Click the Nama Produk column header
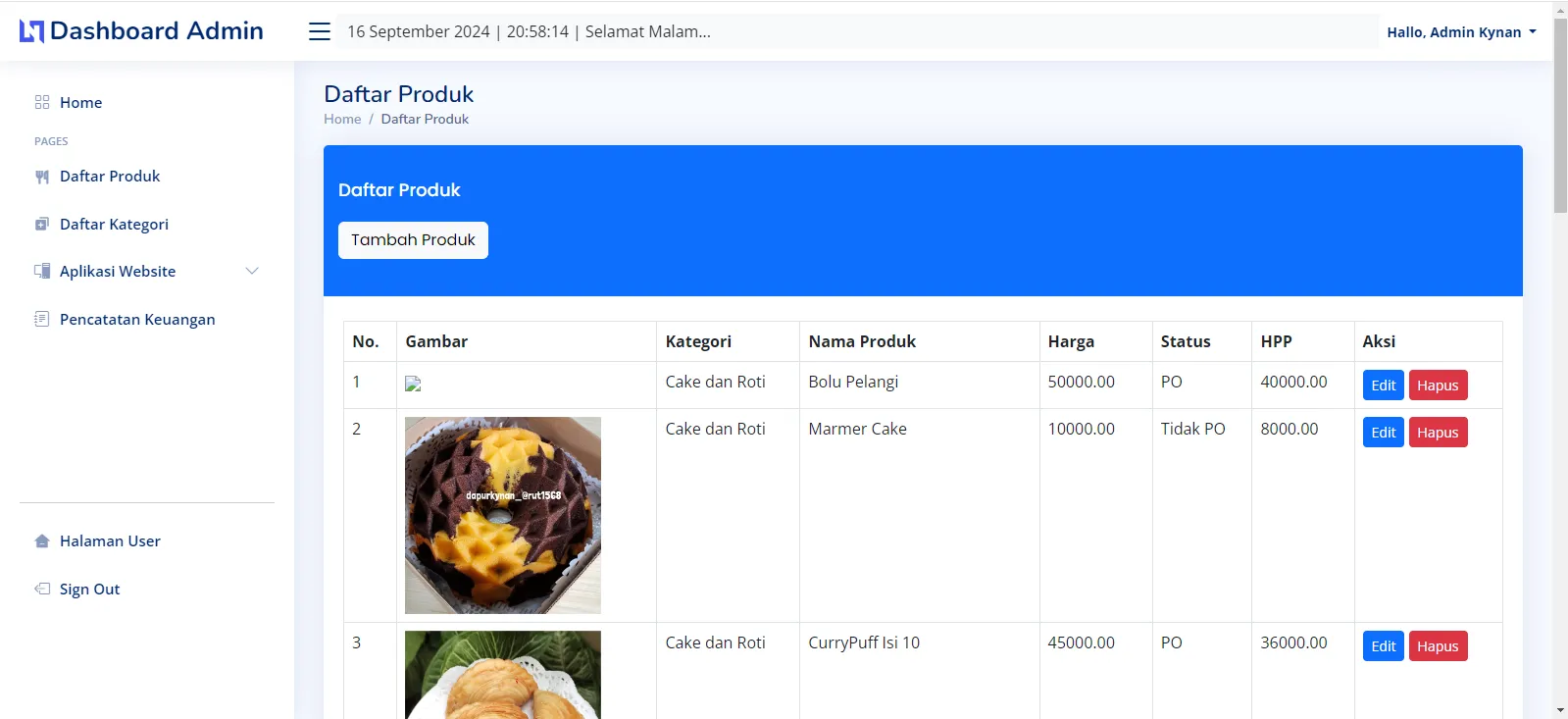 pyautogui.click(x=862, y=341)
